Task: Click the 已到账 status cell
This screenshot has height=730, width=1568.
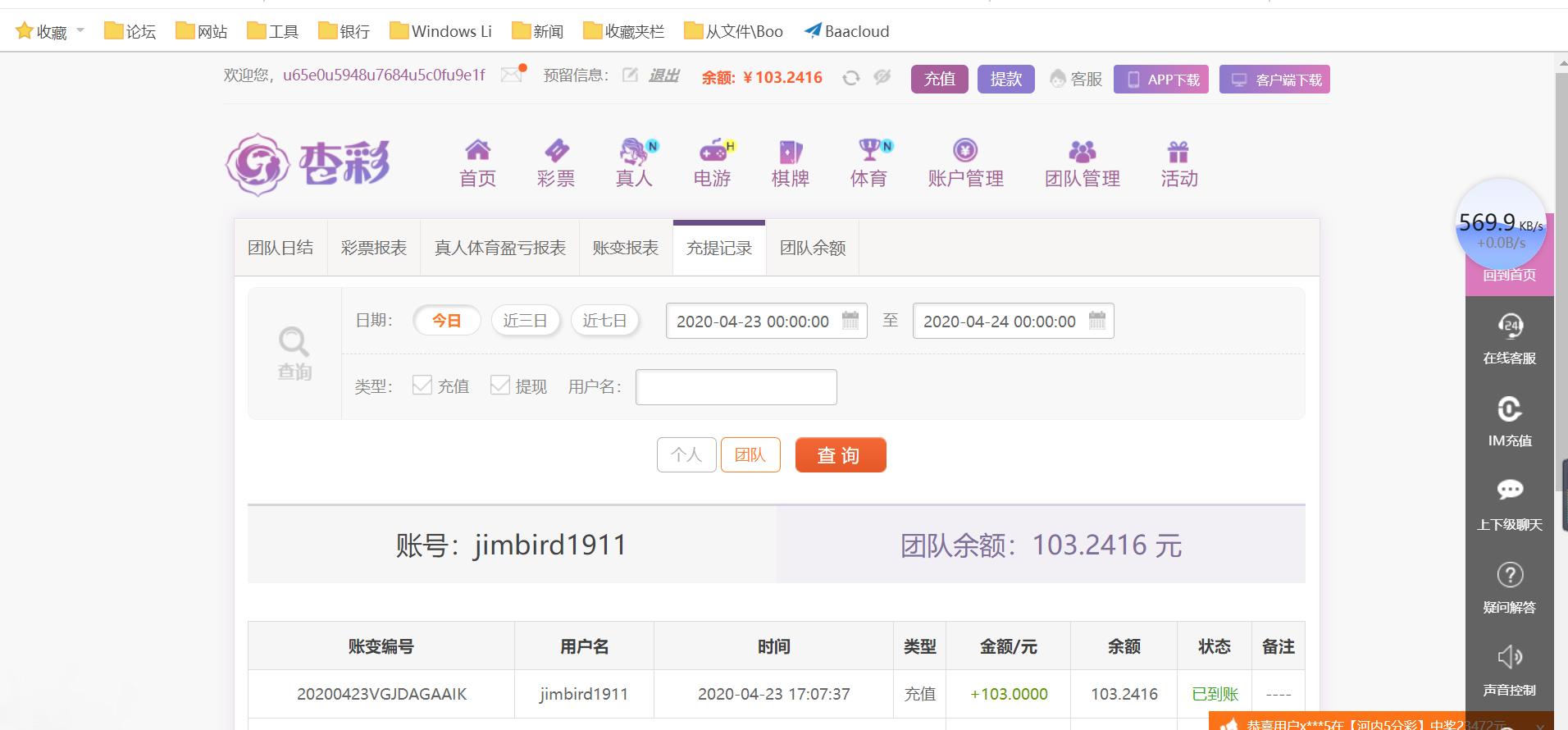Action: coord(1215,694)
